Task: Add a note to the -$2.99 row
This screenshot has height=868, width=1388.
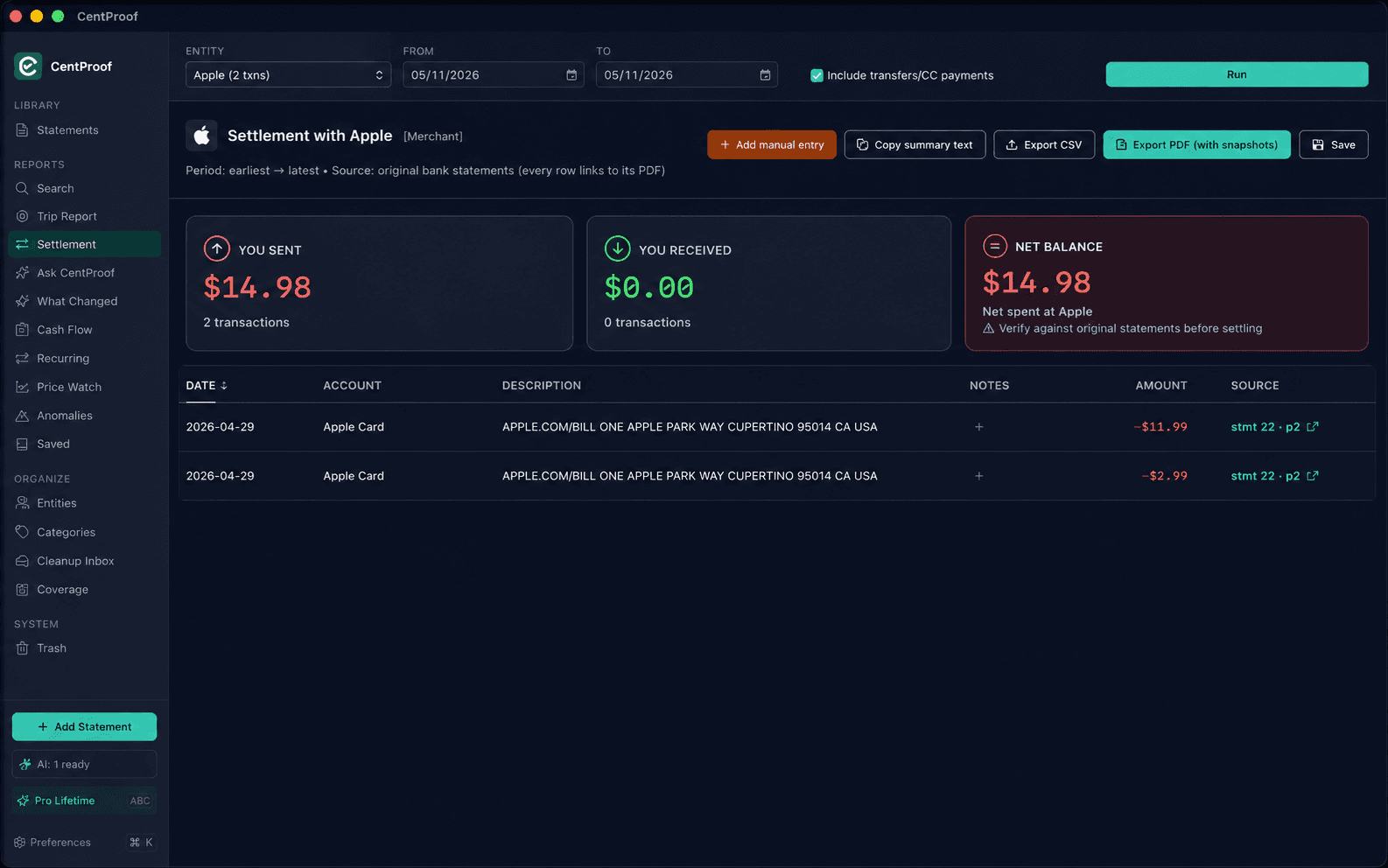Action: pyautogui.click(x=979, y=476)
